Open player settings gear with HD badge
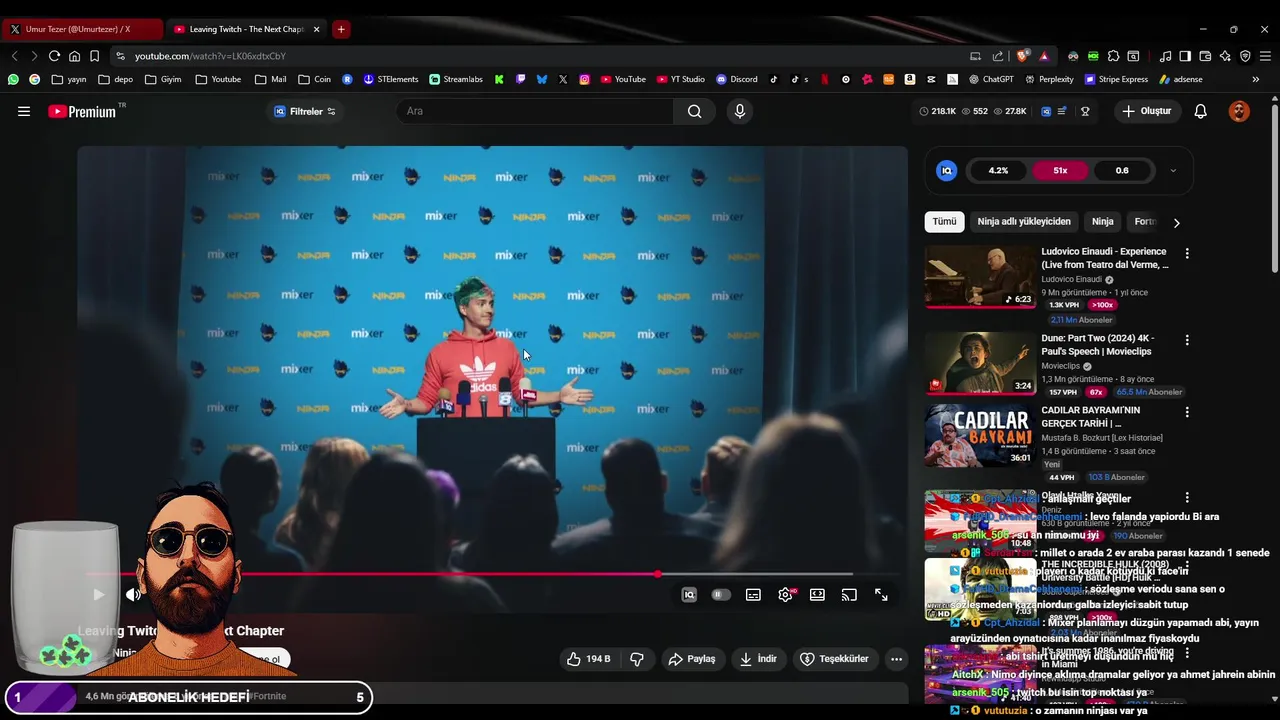This screenshot has height=720, width=1280. [x=786, y=595]
